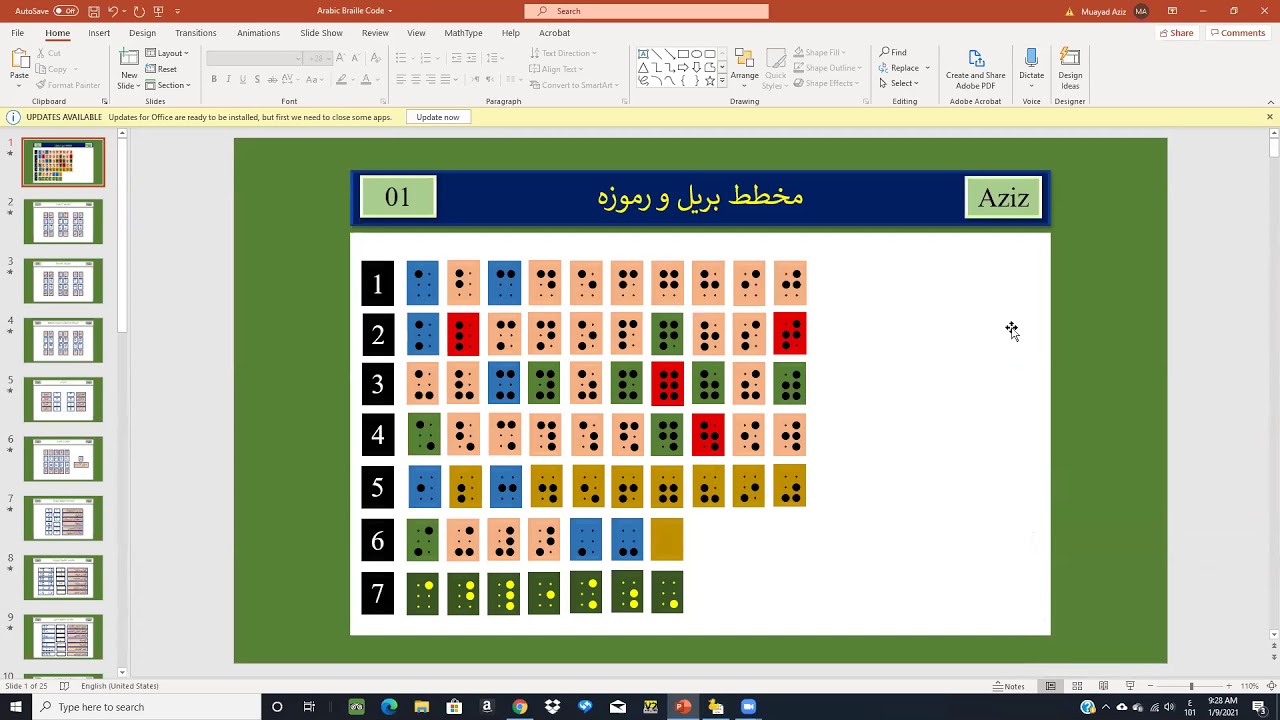Click Update now button
This screenshot has width=1280, height=720.
pos(438,117)
